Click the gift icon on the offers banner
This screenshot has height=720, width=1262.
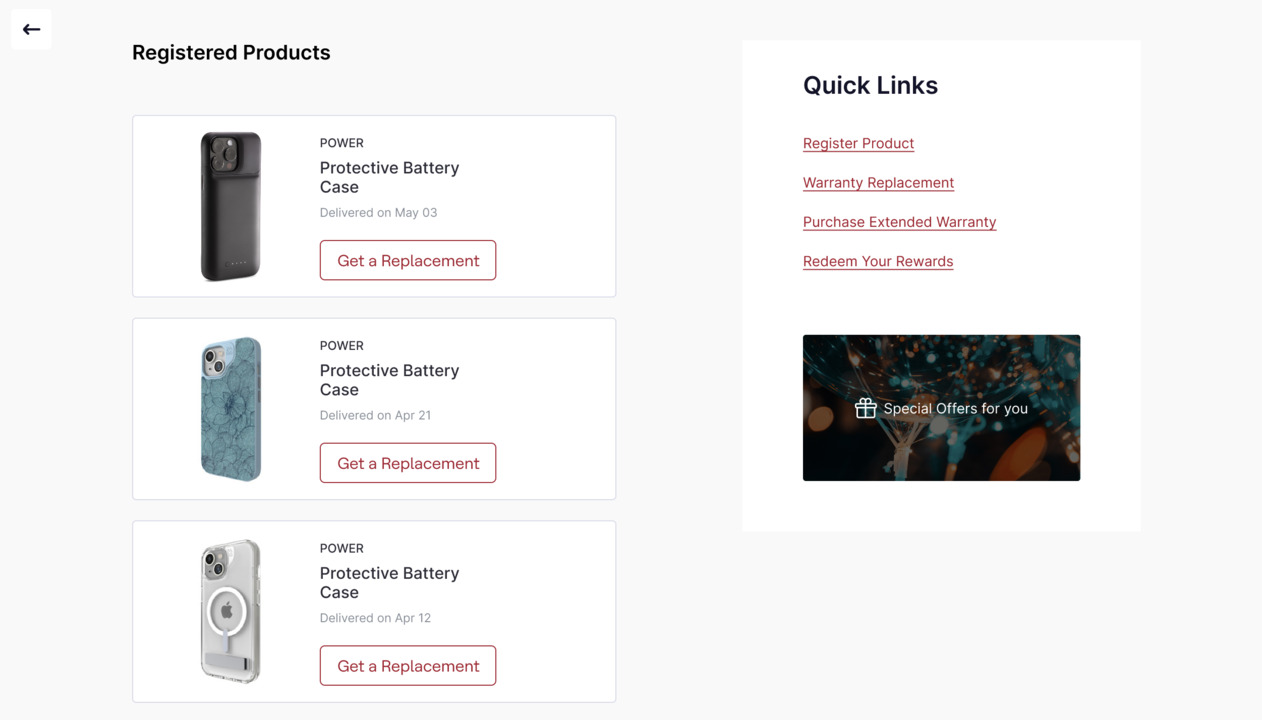865,408
